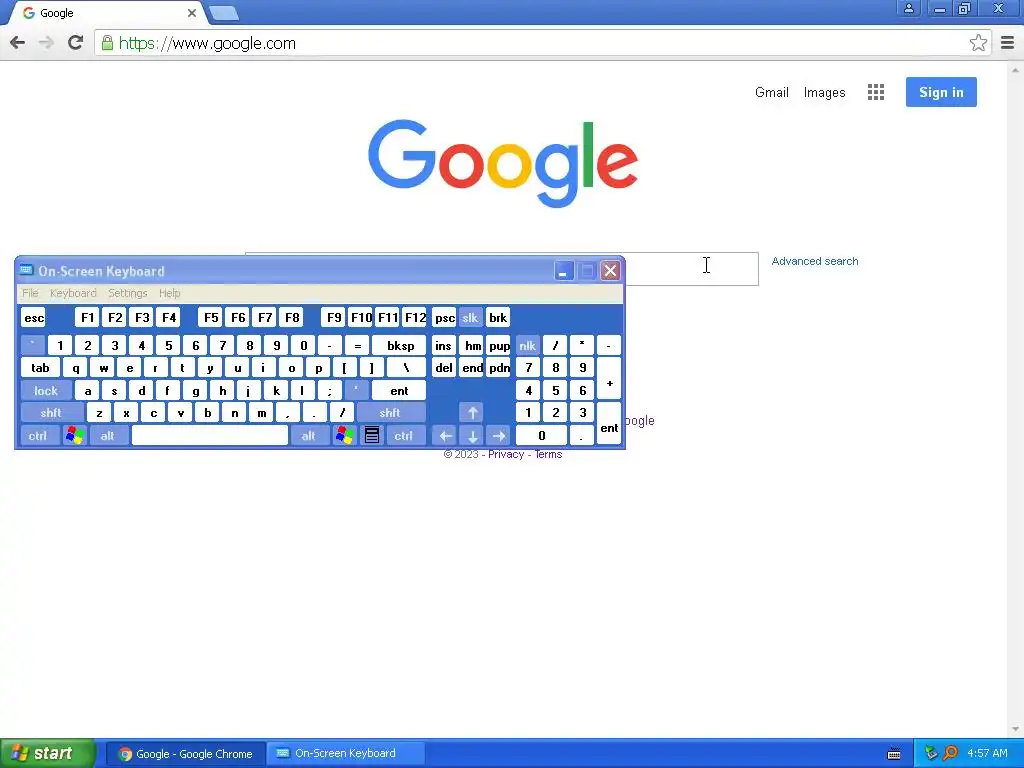The image size is (1024, 768).
Task: Open the Privacy link
Action: click(x=506, y=455)
